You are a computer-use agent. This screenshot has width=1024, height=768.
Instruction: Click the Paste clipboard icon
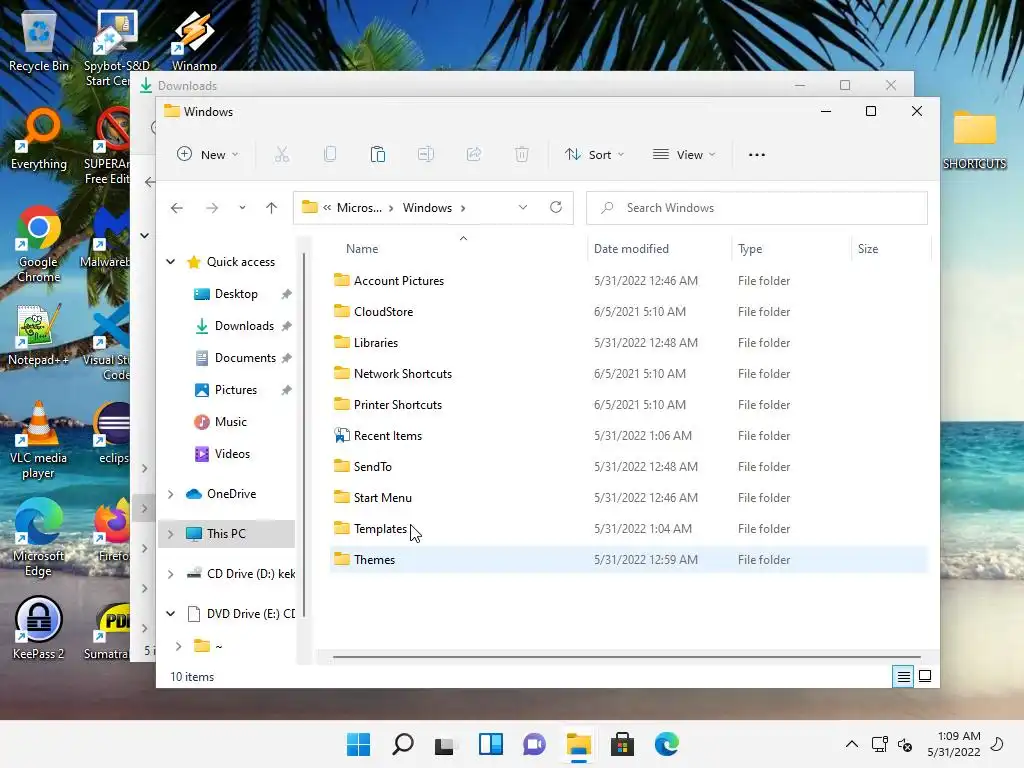click(377, 155)
